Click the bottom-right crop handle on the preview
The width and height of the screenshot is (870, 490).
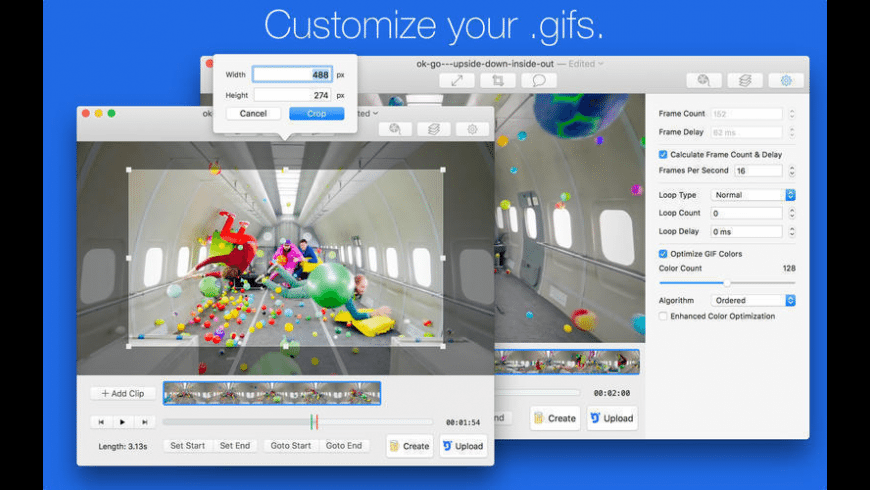pyautogui.click(x=443, y=346)
